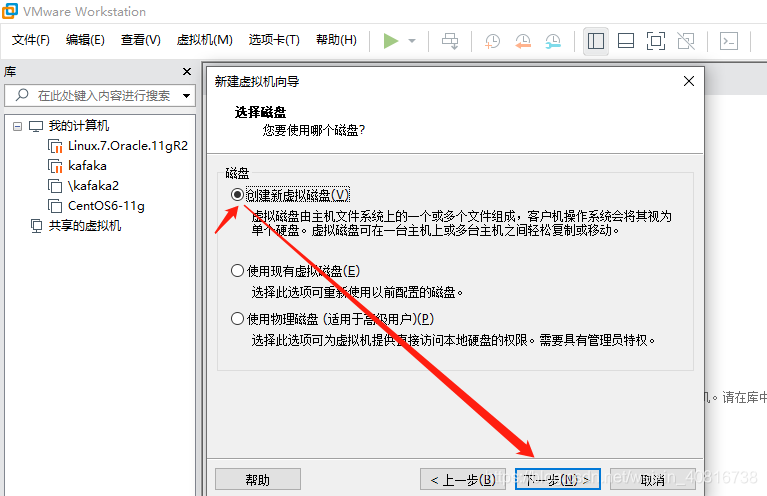The height and width of the screenshot is (496, 767).
Task: Collapse the 我的计算机 tree node
Action: coord(18,127)
